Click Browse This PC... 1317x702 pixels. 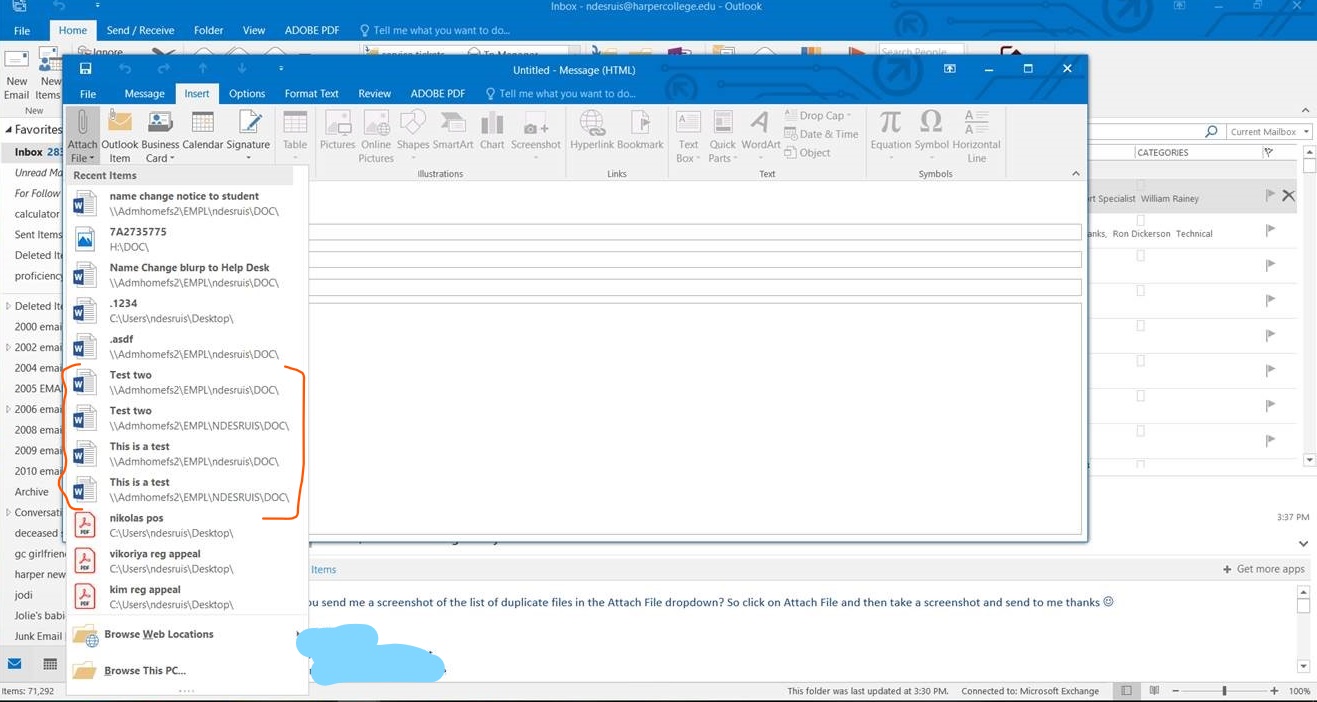pos(187,671)
